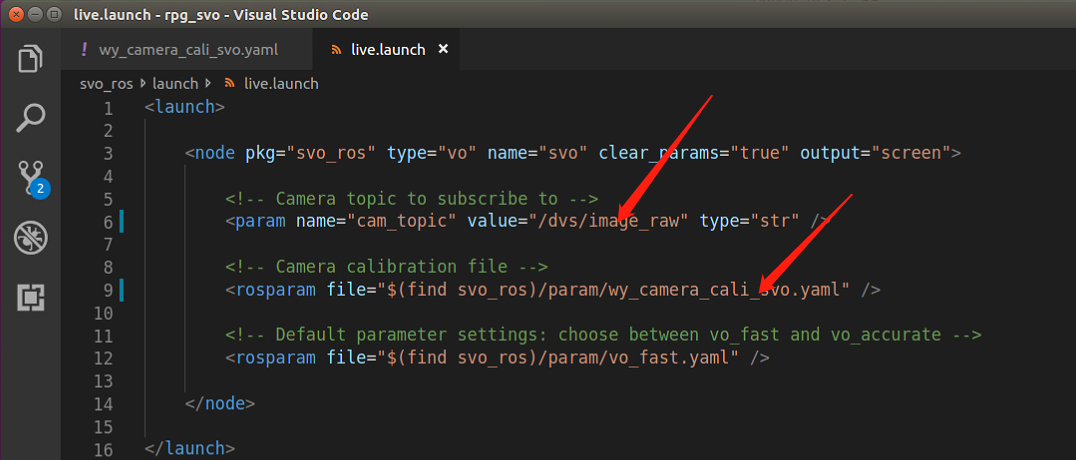The image size is (1076, 460).
Task: Click the "Camera calibration file" comment
Action: (x=387, y=266)
